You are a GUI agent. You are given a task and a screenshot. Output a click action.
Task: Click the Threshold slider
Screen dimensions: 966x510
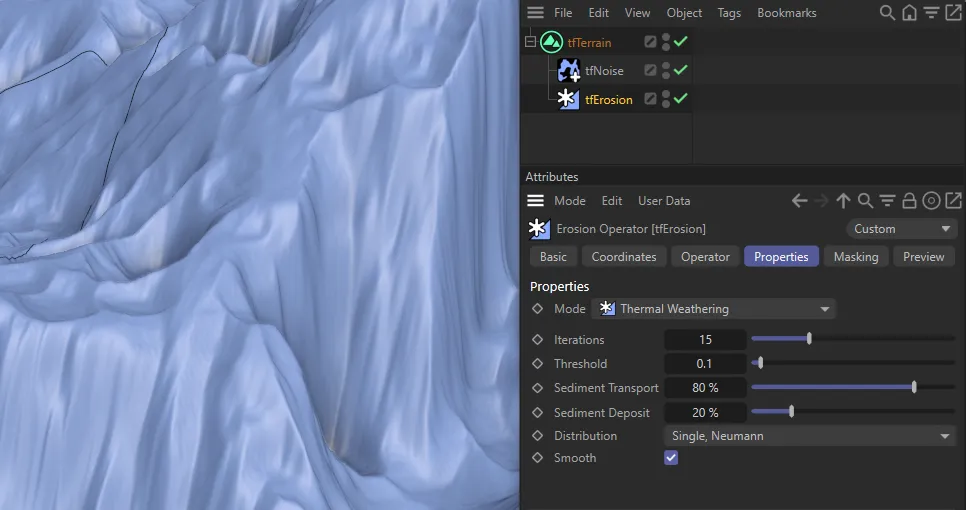(853, 363)
